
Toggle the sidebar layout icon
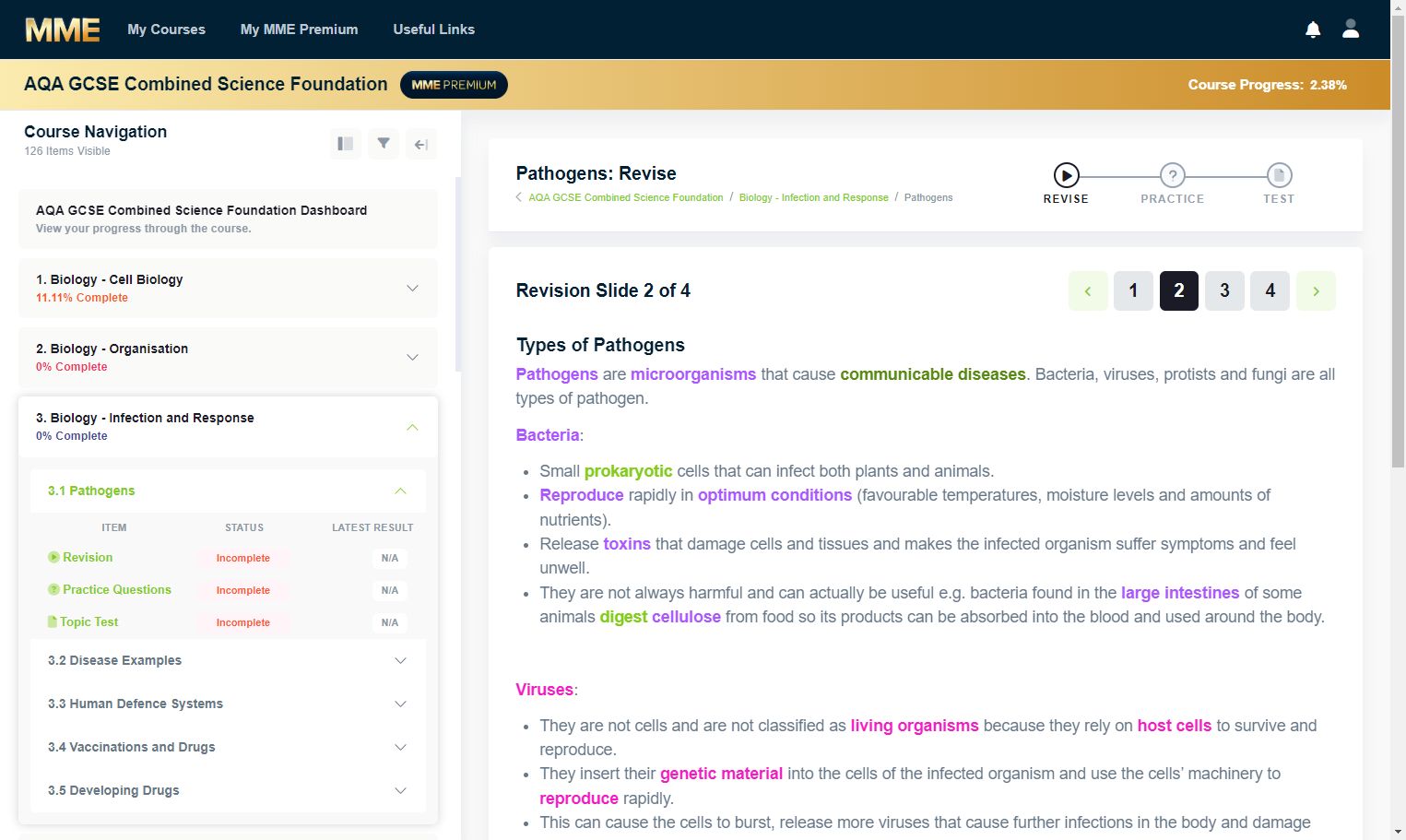coord(346,144)
